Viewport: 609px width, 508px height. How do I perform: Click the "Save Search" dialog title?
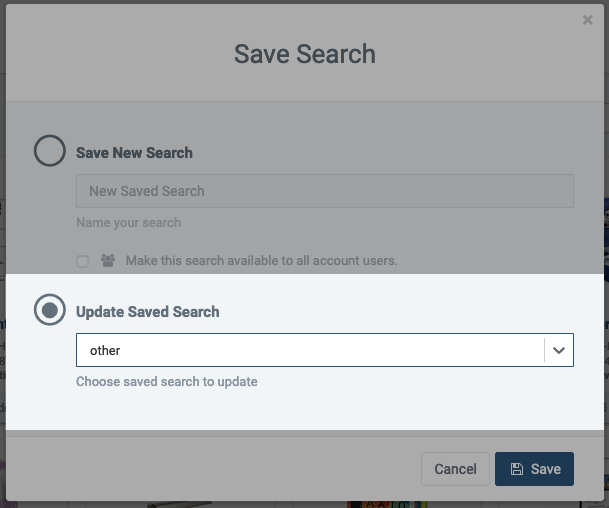pyautogui.click(x=305, y=54)
